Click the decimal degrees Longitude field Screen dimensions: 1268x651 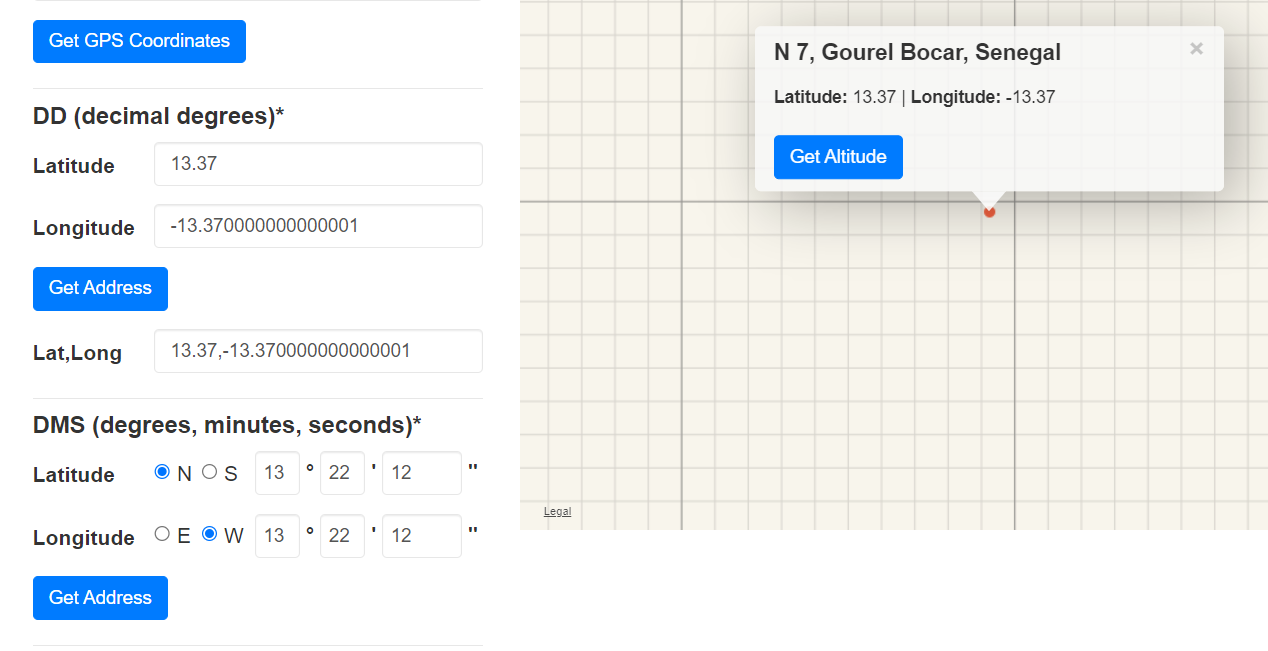tap(318, 226)
